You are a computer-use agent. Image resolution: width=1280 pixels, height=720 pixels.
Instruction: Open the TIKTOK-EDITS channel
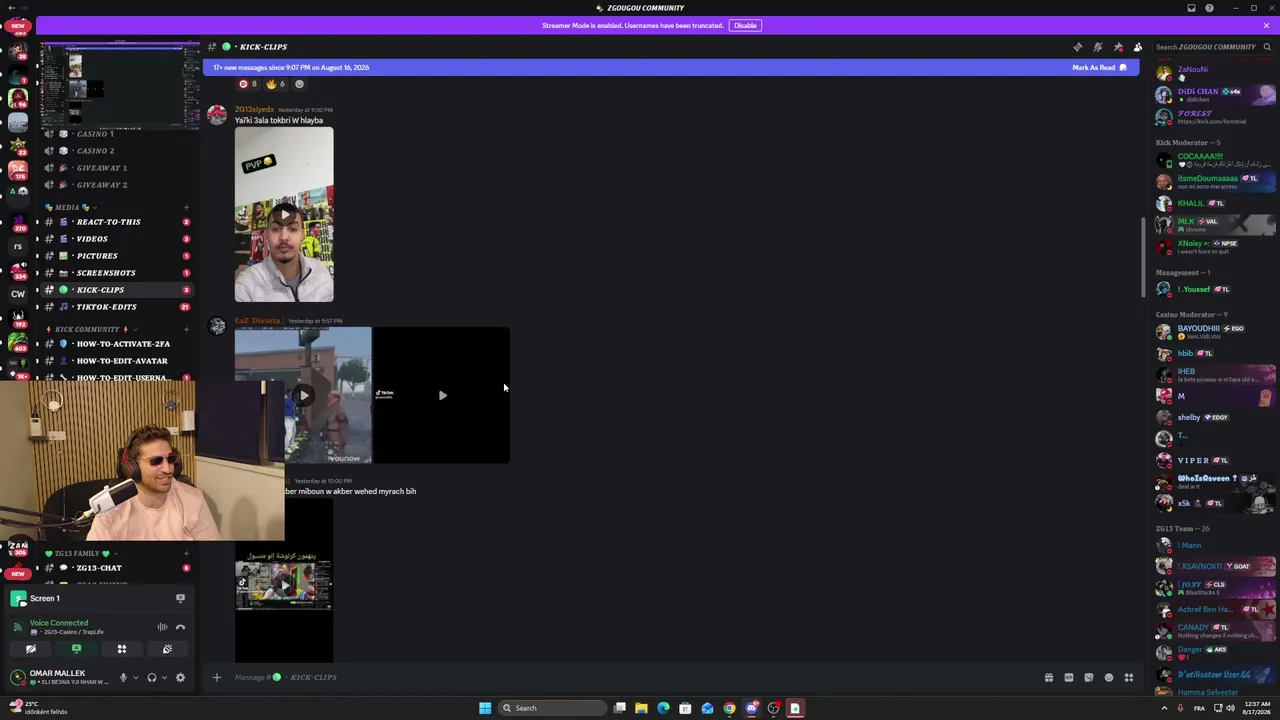pyautogui.click(x=116, y=307)
